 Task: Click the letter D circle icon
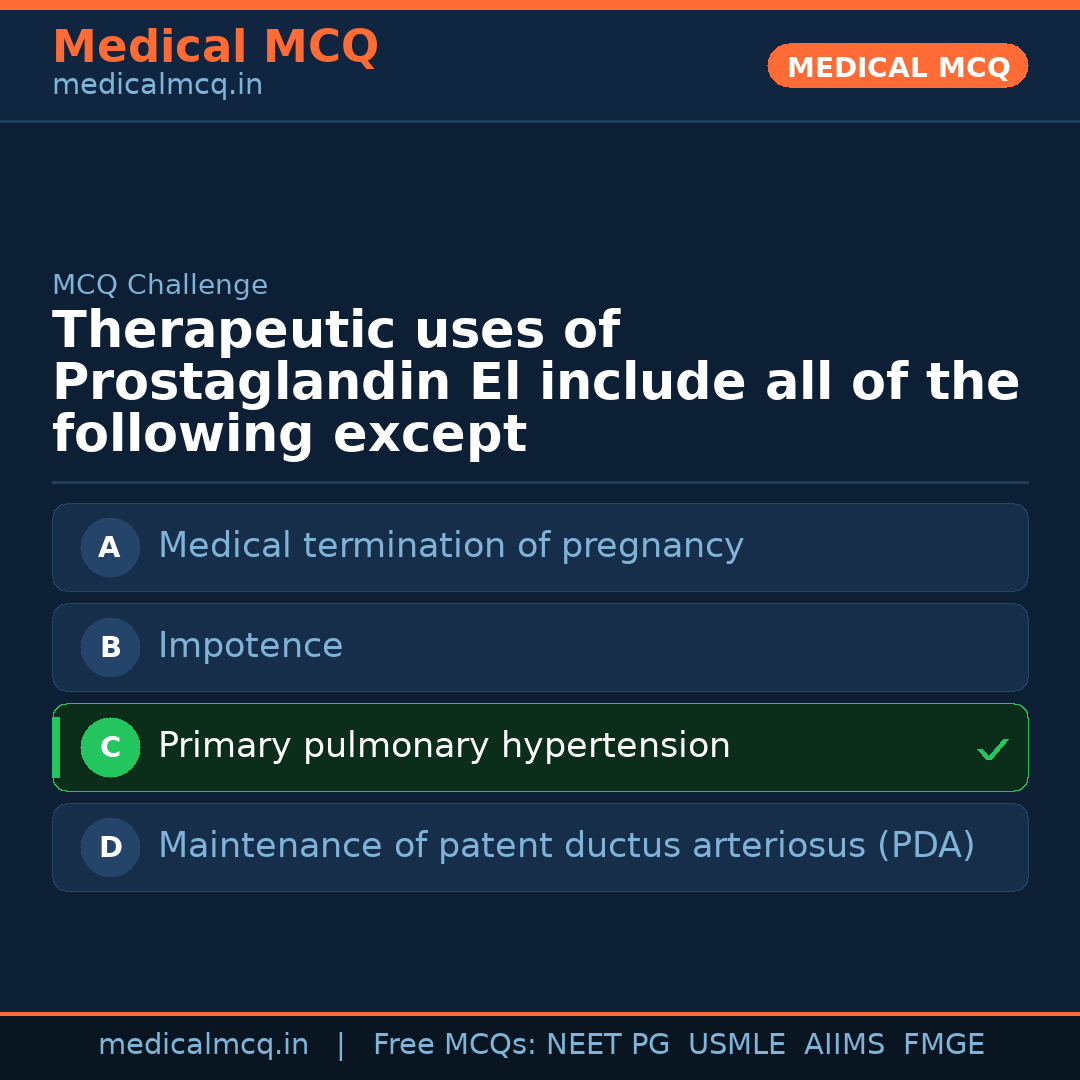[110, 847]
